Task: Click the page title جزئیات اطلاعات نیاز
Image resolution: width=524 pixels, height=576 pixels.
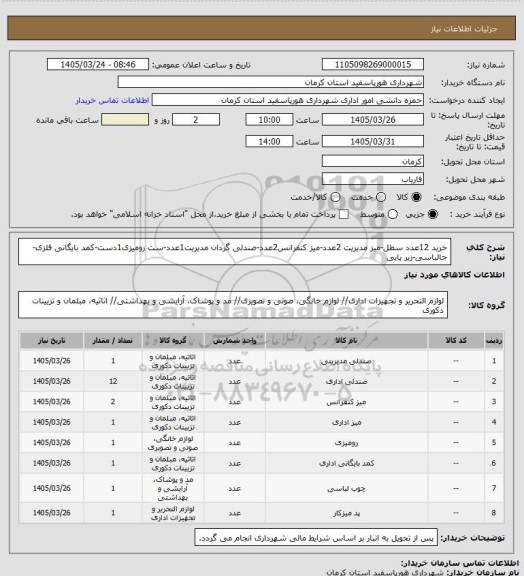Action: pyautogui.click(x=464, y=29)
